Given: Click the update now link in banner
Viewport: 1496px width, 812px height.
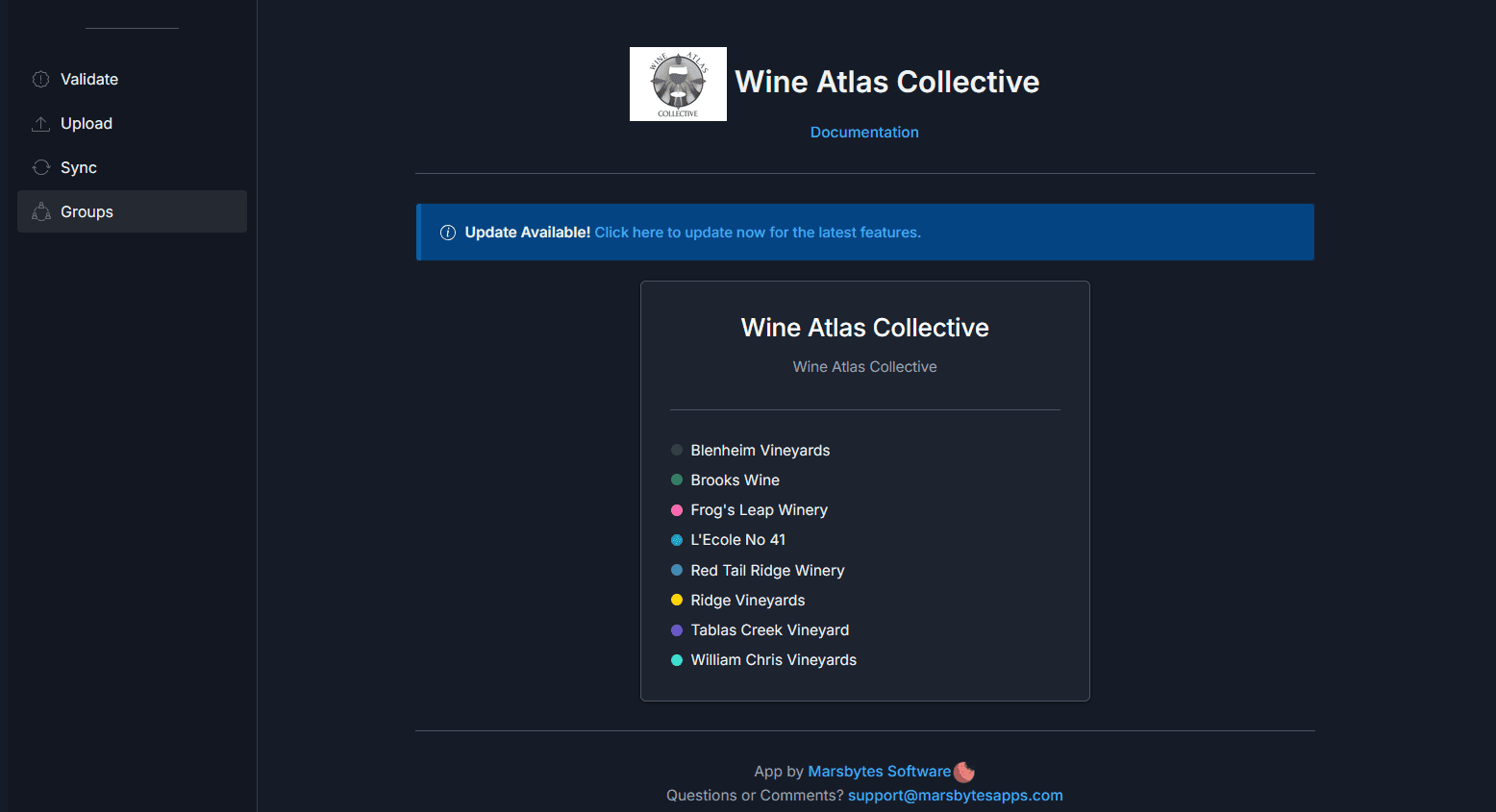Looking at the screenshot, I should (758, 233).
